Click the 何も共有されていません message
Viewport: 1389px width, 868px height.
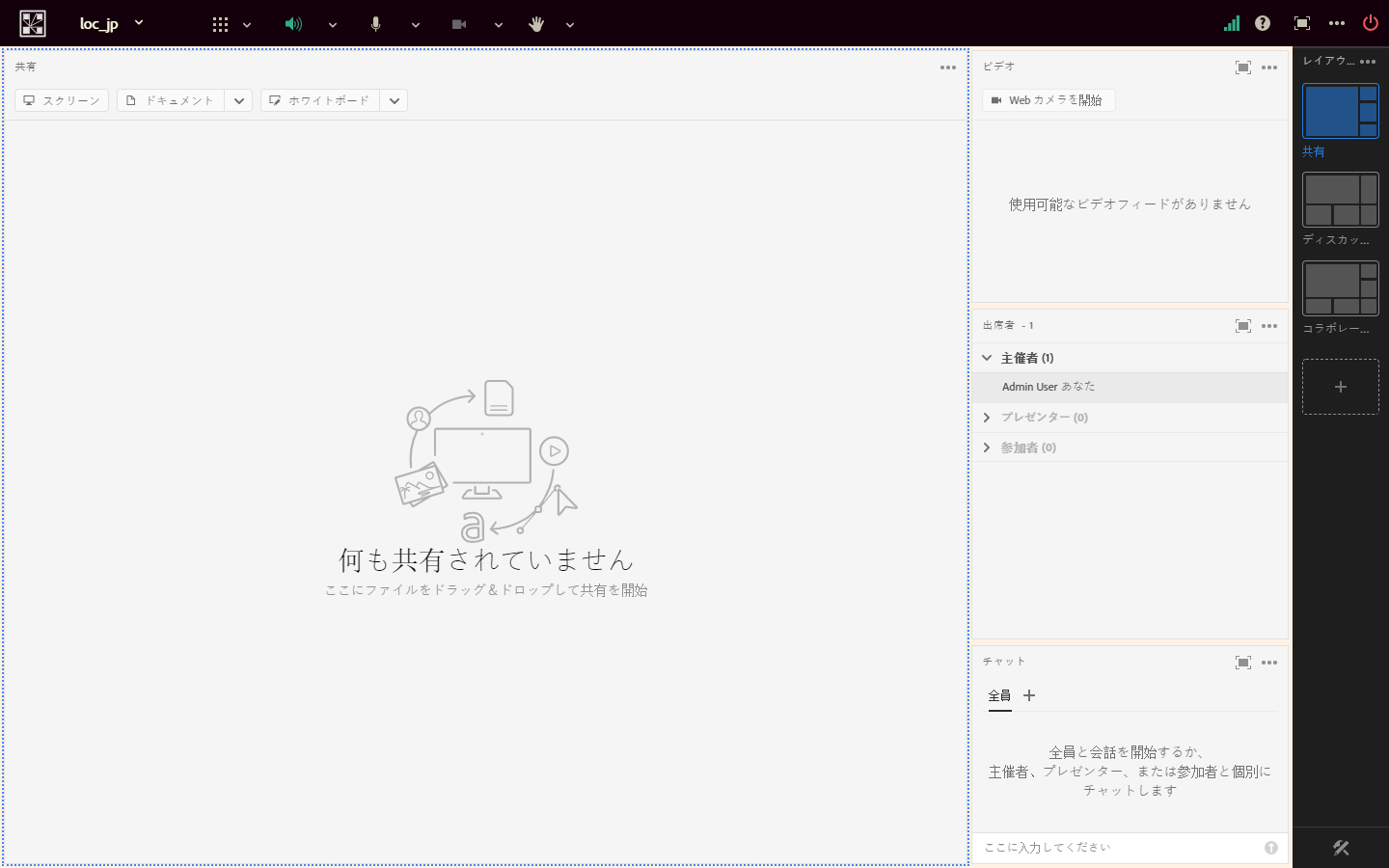[x=486, y=559]
